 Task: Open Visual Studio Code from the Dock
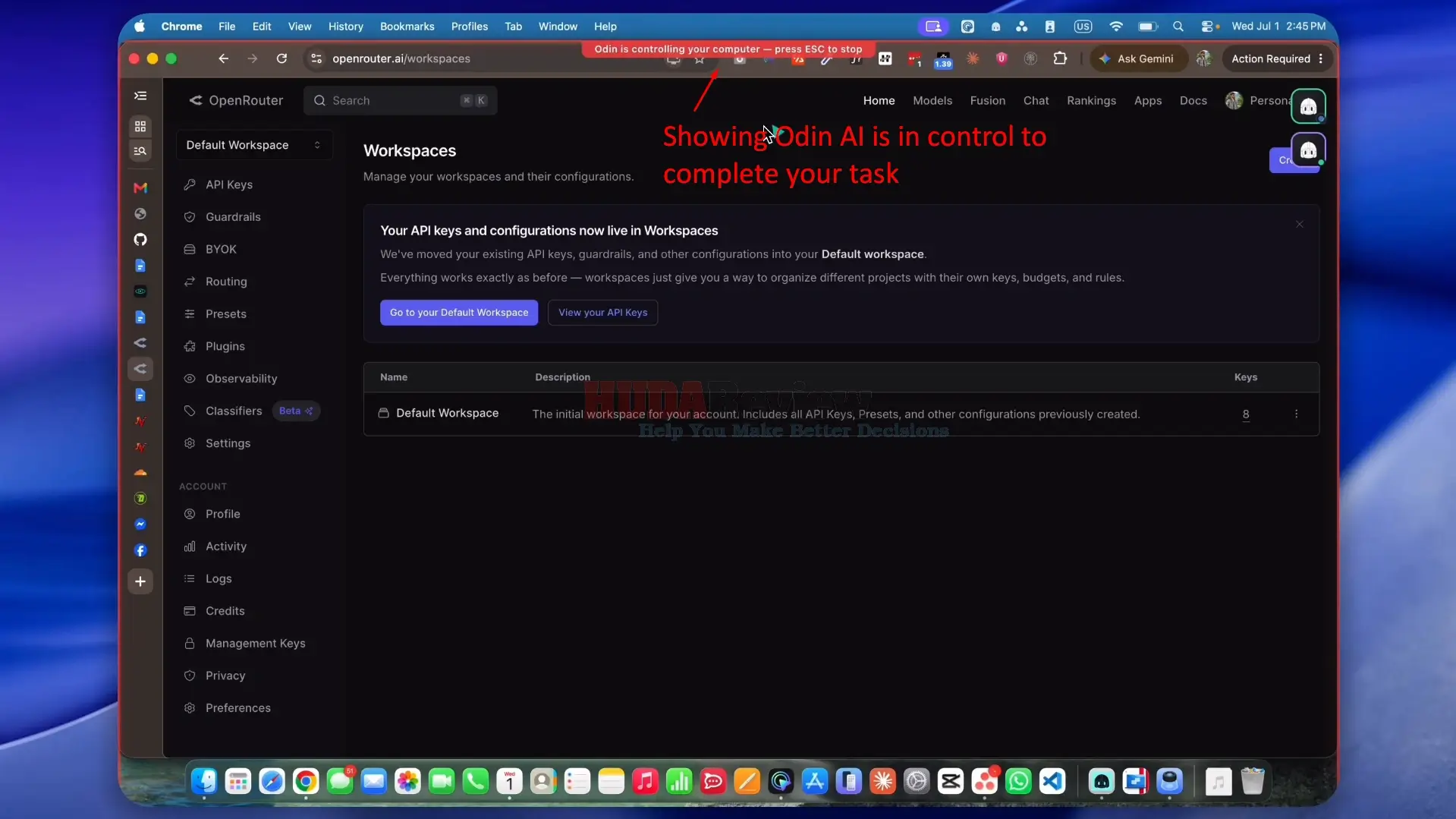(1052, 781)
